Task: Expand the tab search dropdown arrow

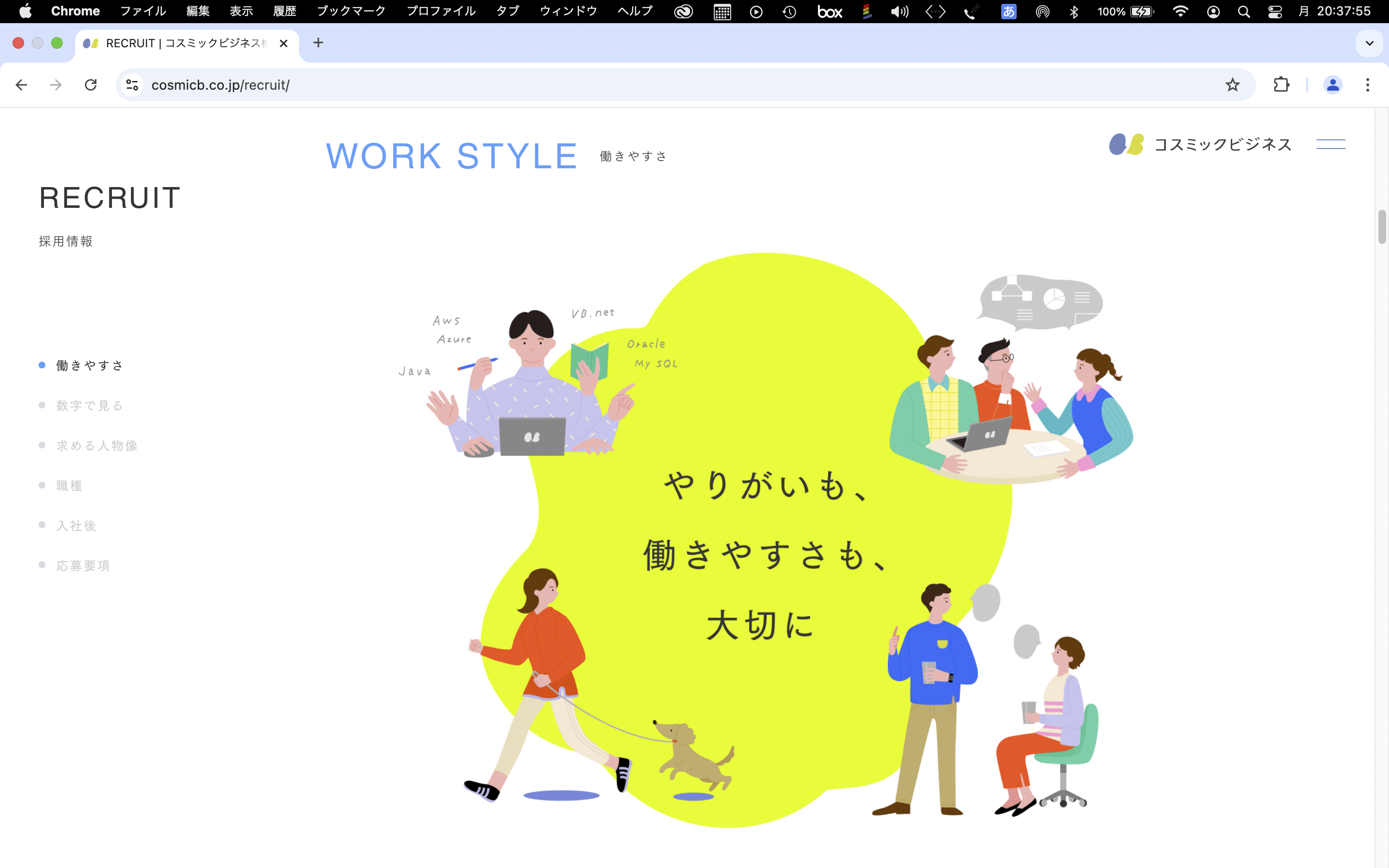Action: 1369,43
